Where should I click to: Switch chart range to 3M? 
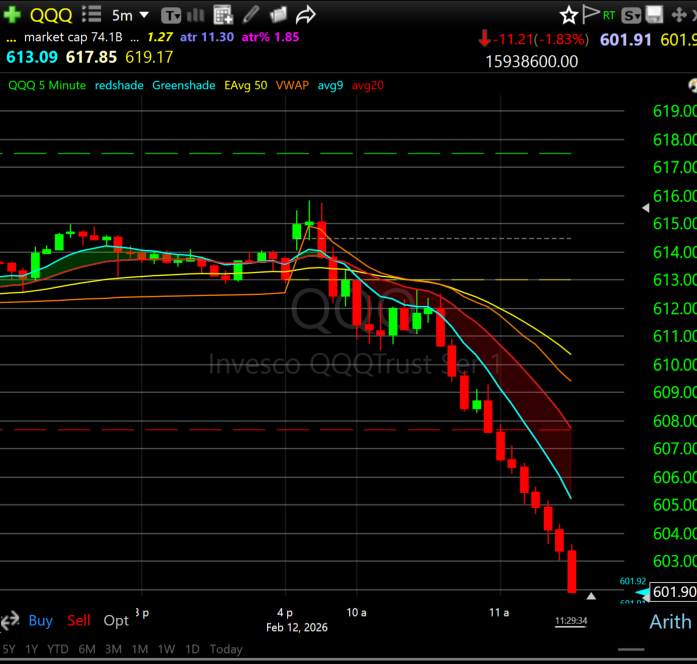113,649
